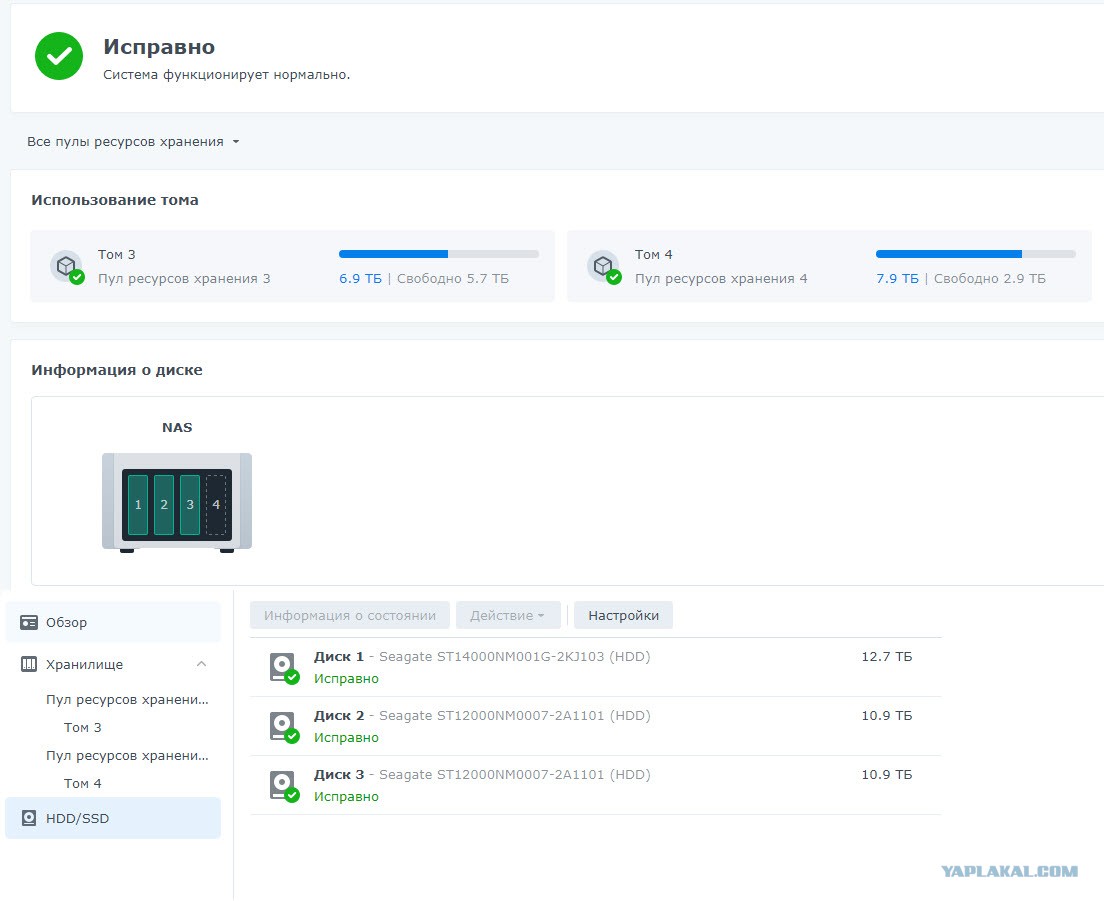Image resolution: width=1104 pixels, height=901 pixels.
Task: Click the Исправно status under Диск 1
Action: 346,679
